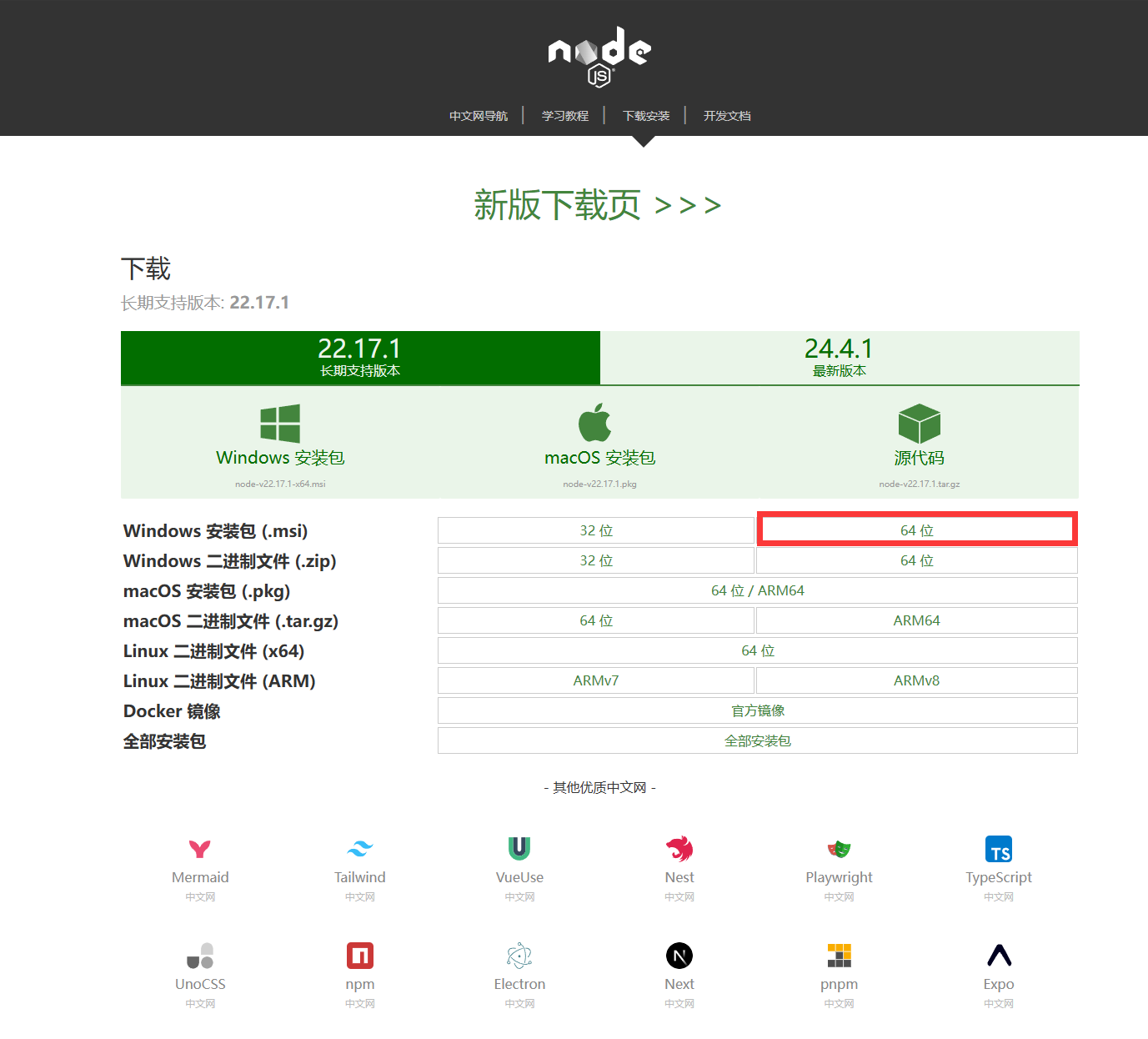This screenshot has height=1039, width=1148.
Task: Open the Expo site icon
Action: tap(998, 956)
